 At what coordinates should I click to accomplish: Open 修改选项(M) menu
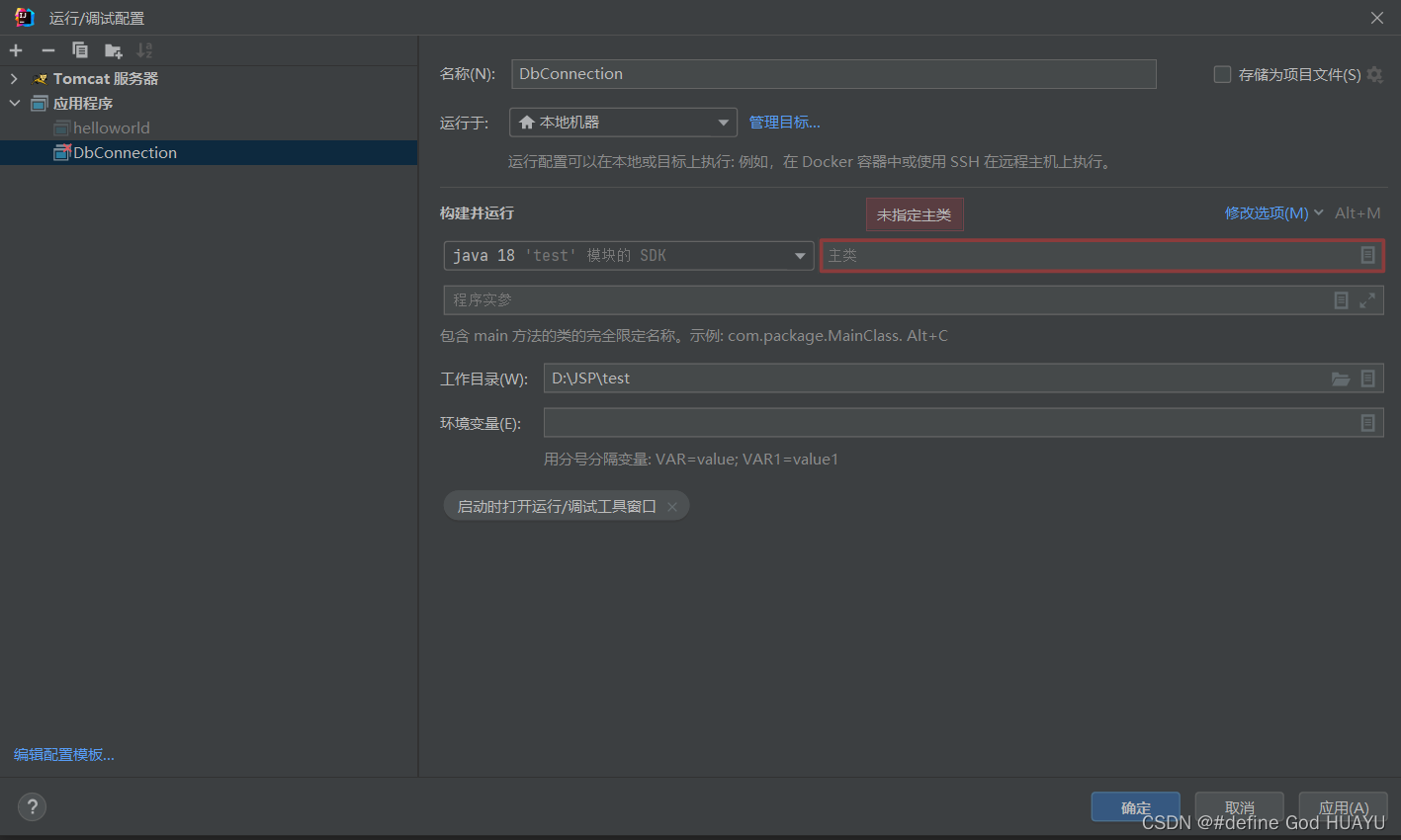(1269, 212)
